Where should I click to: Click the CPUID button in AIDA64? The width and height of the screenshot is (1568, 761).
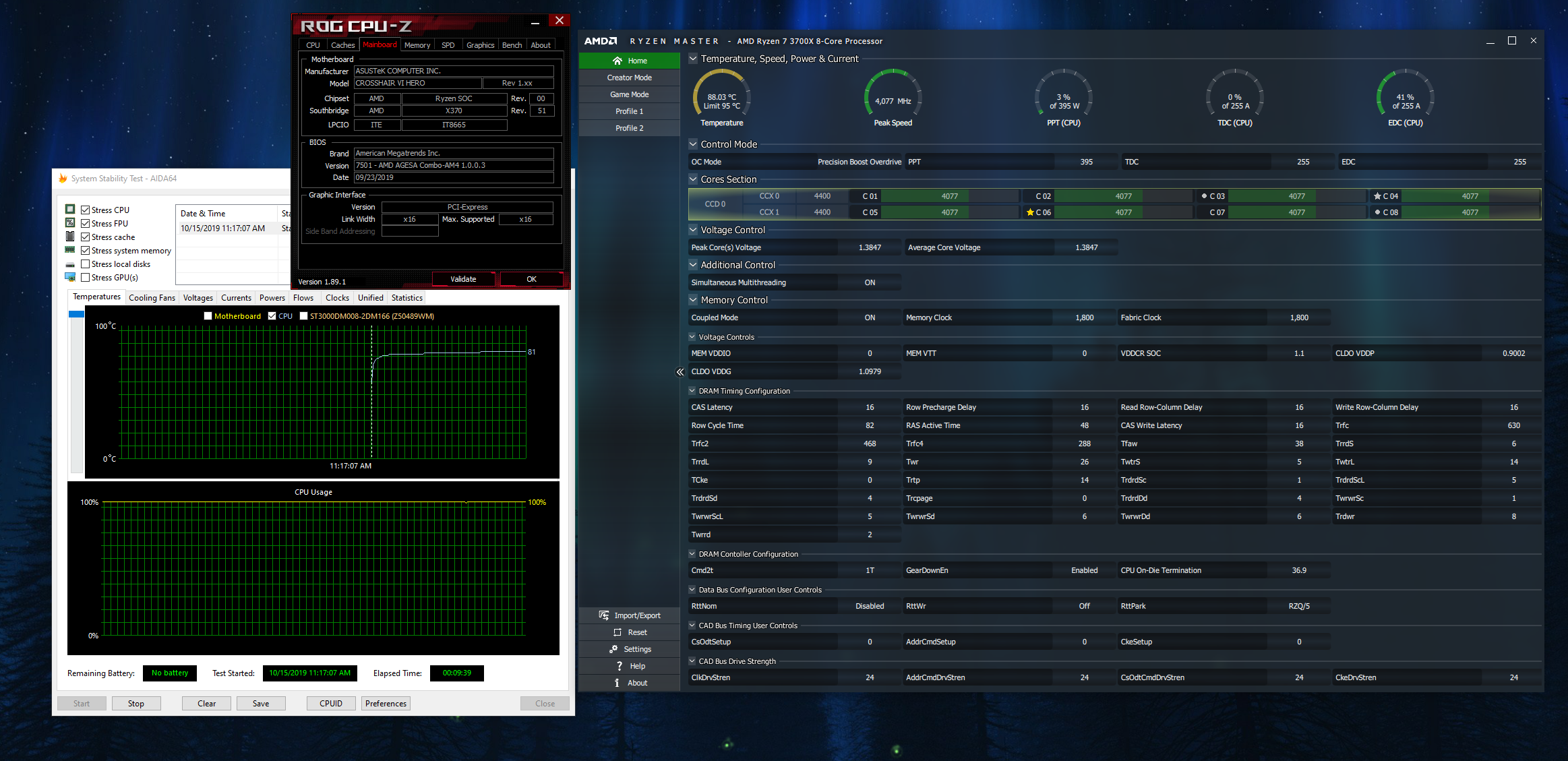point(331,703)
